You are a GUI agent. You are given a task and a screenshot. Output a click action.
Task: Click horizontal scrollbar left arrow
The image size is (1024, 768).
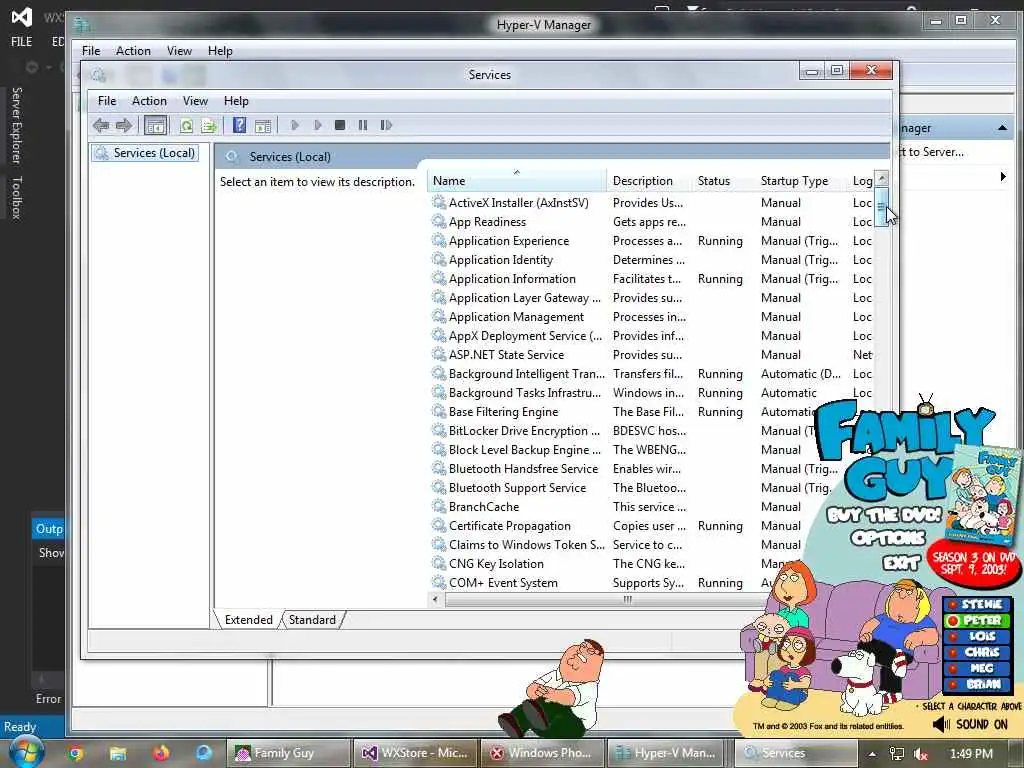pyautogui.click(x=436, y=600)
